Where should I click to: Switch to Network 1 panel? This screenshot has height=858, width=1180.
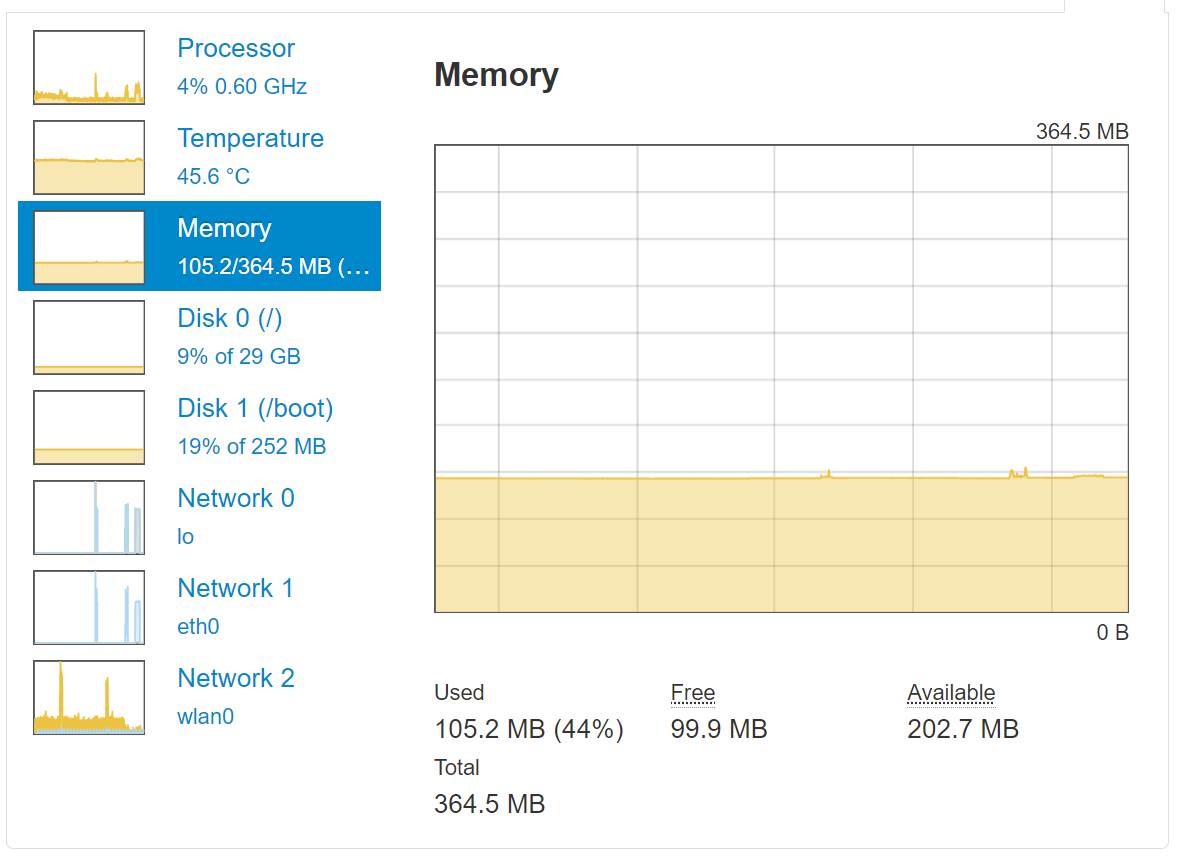236,589
